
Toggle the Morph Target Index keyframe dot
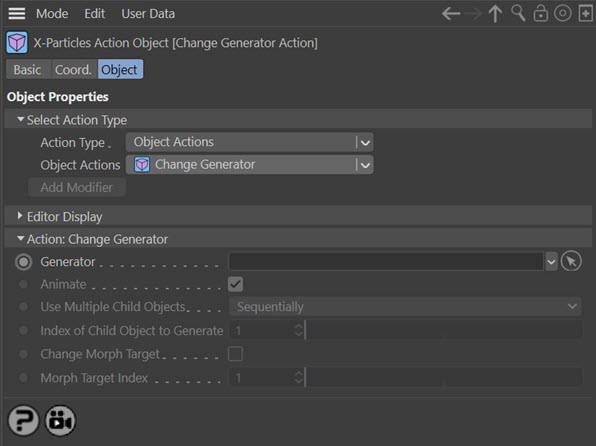point(23,378)
